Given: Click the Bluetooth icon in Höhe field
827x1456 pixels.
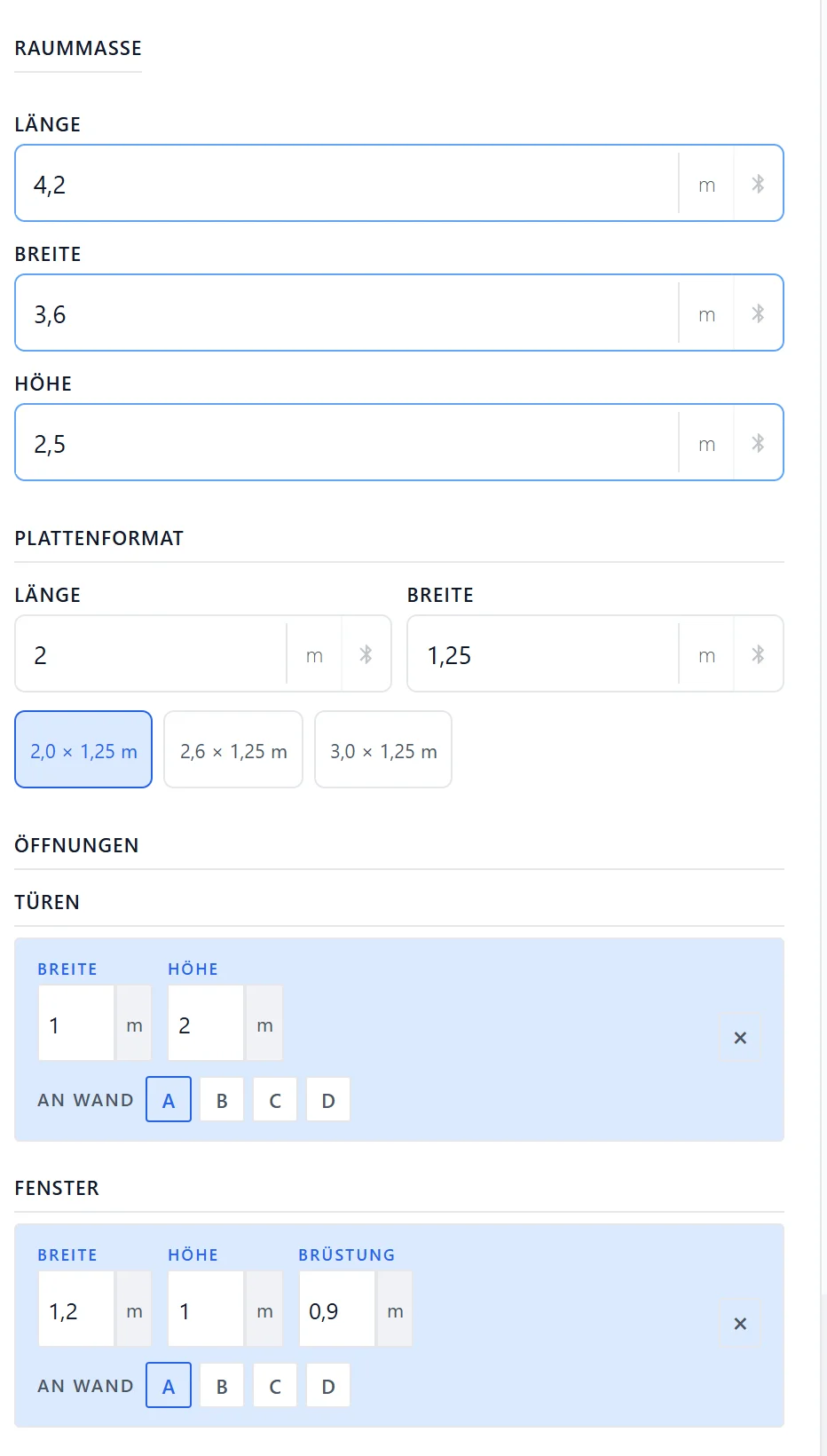Looking at the screenshot, I should (x=758, y=443).
